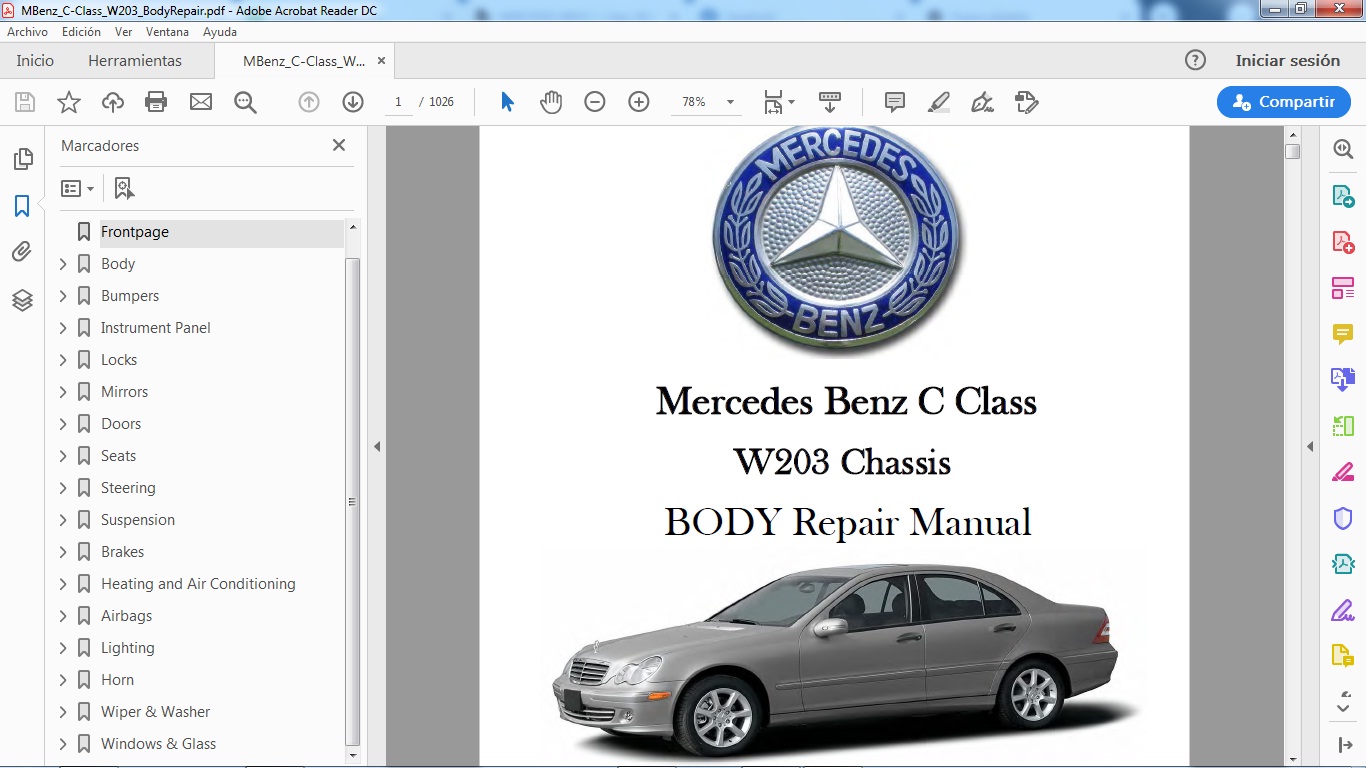The width and height of the screenshot is (1366, 768).
Task: Expand the Airbags bookmark
Action: pyautogui.click(x=63, y=615)
